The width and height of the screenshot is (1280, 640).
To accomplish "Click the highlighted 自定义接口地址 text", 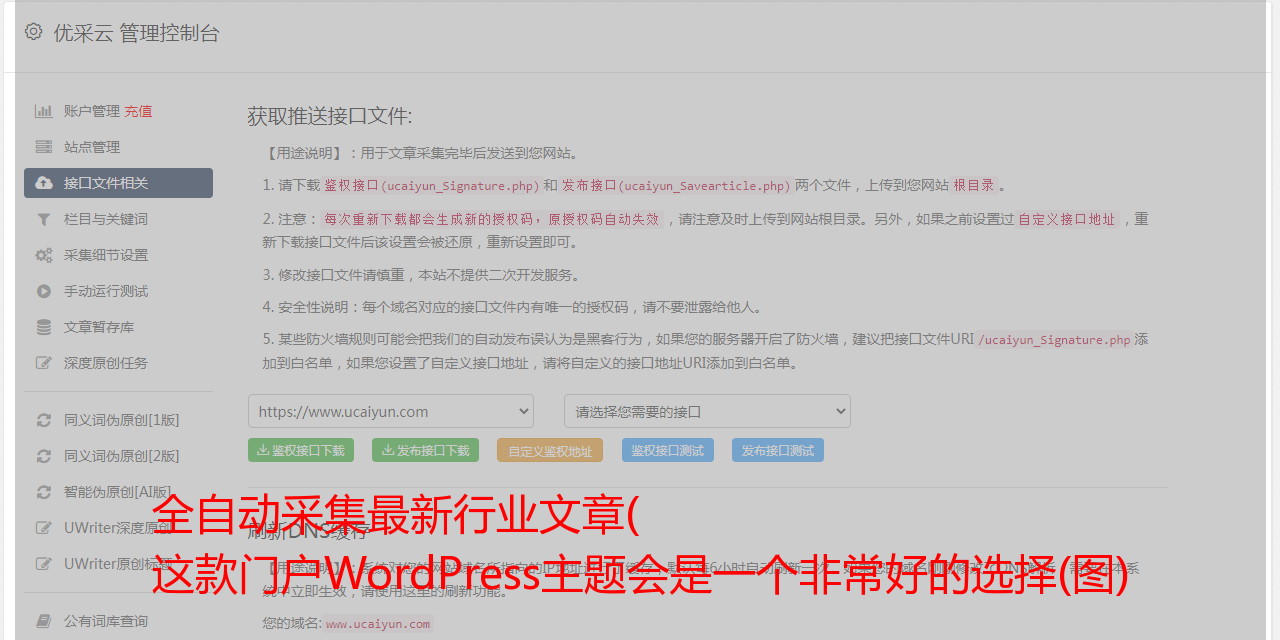I will click(1067, 219).
